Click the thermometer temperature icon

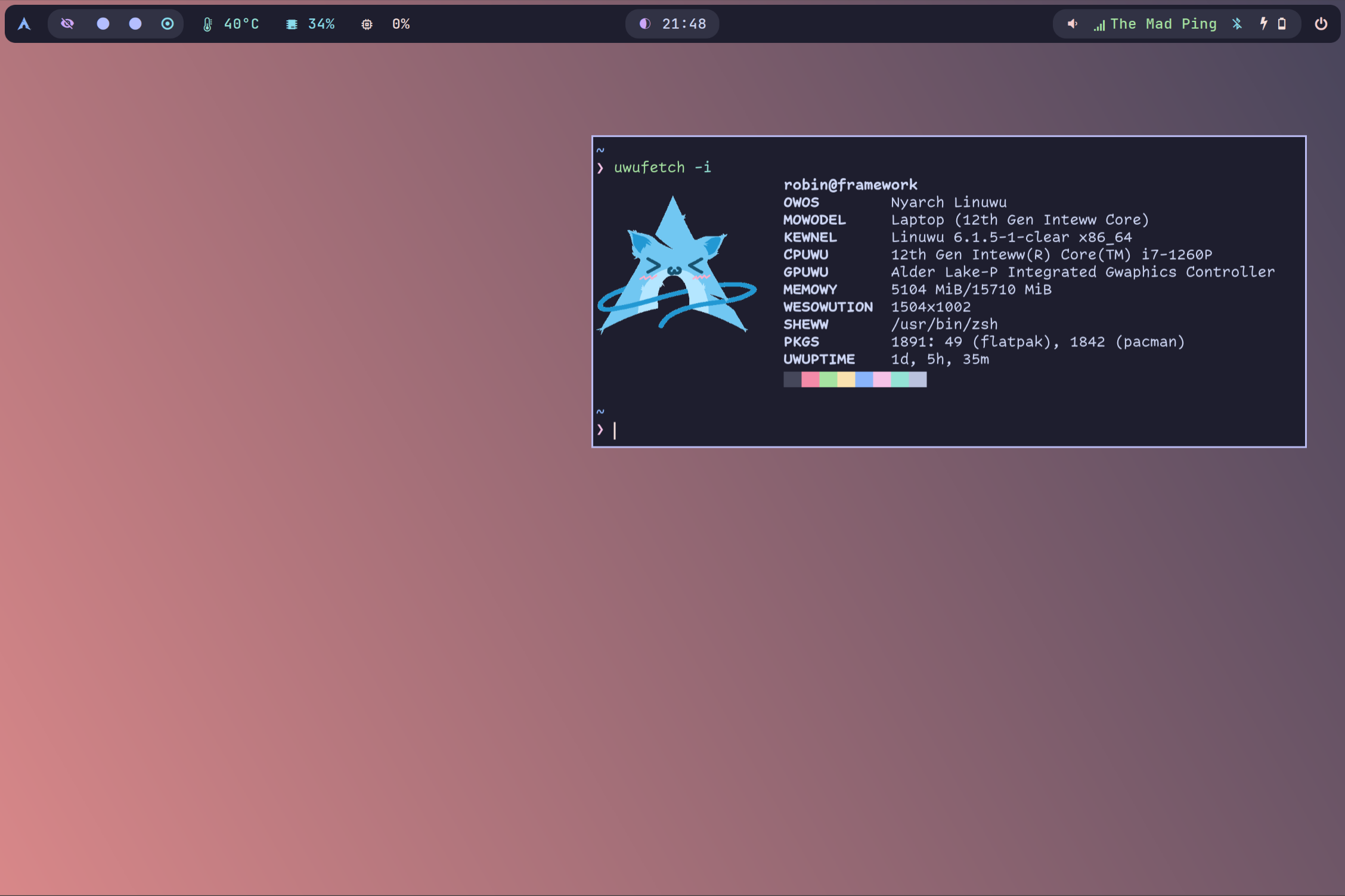[207, 24]
